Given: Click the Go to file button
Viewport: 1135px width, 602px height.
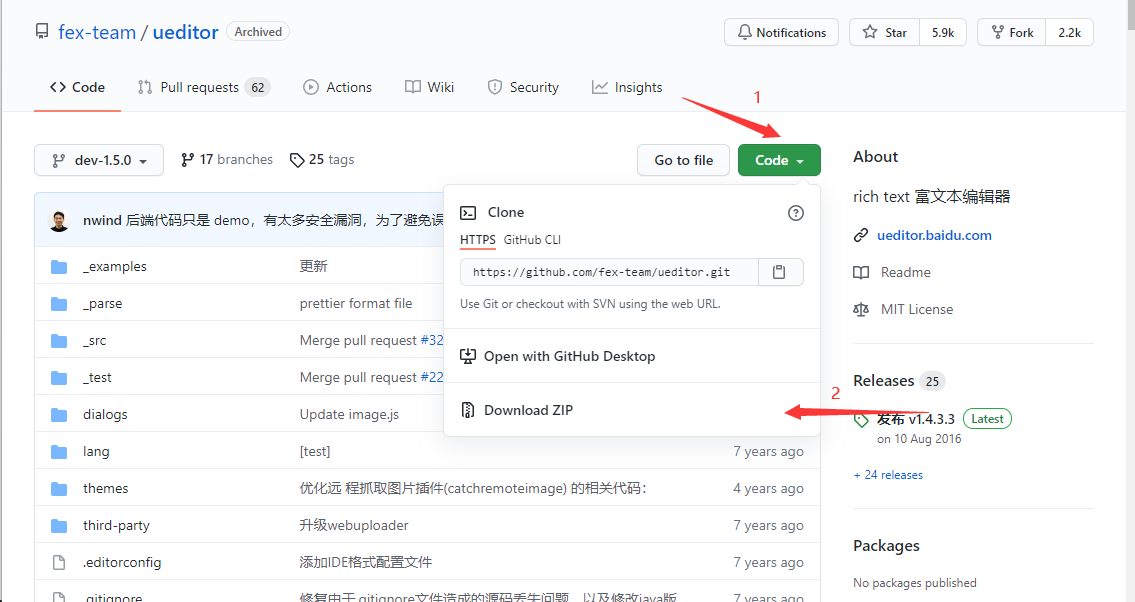Looking at the screenshot, I should coord(683,159).
